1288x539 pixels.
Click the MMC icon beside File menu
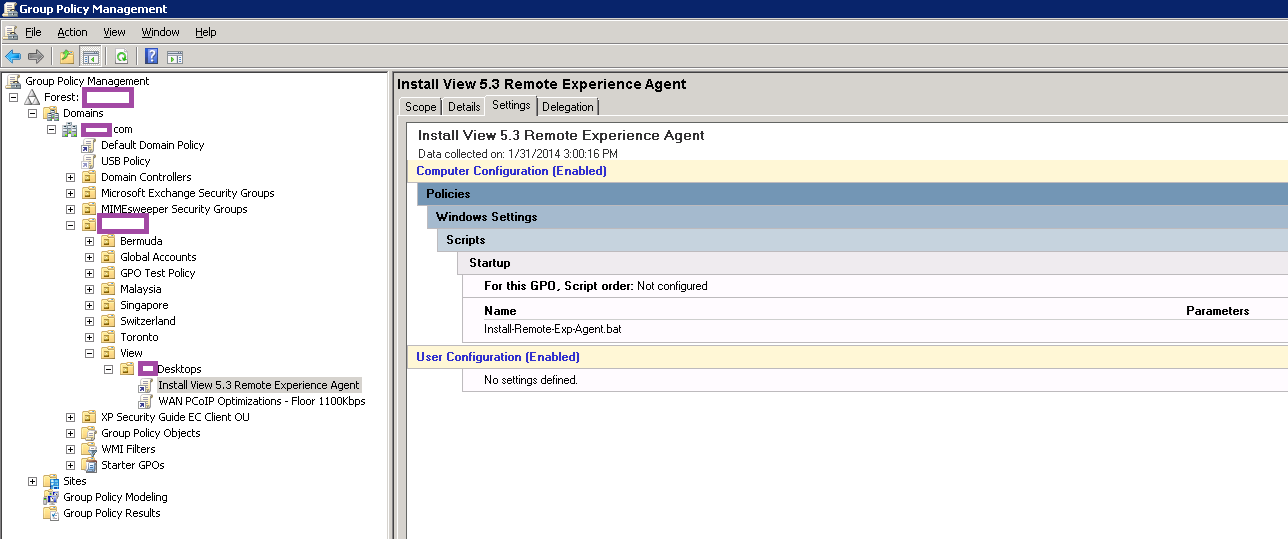(11, 32)
